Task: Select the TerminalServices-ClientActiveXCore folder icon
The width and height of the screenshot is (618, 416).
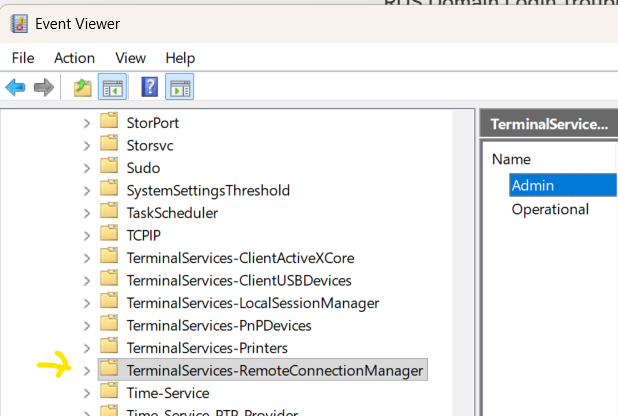Action: pyautogui.click(x=109, y=256)
